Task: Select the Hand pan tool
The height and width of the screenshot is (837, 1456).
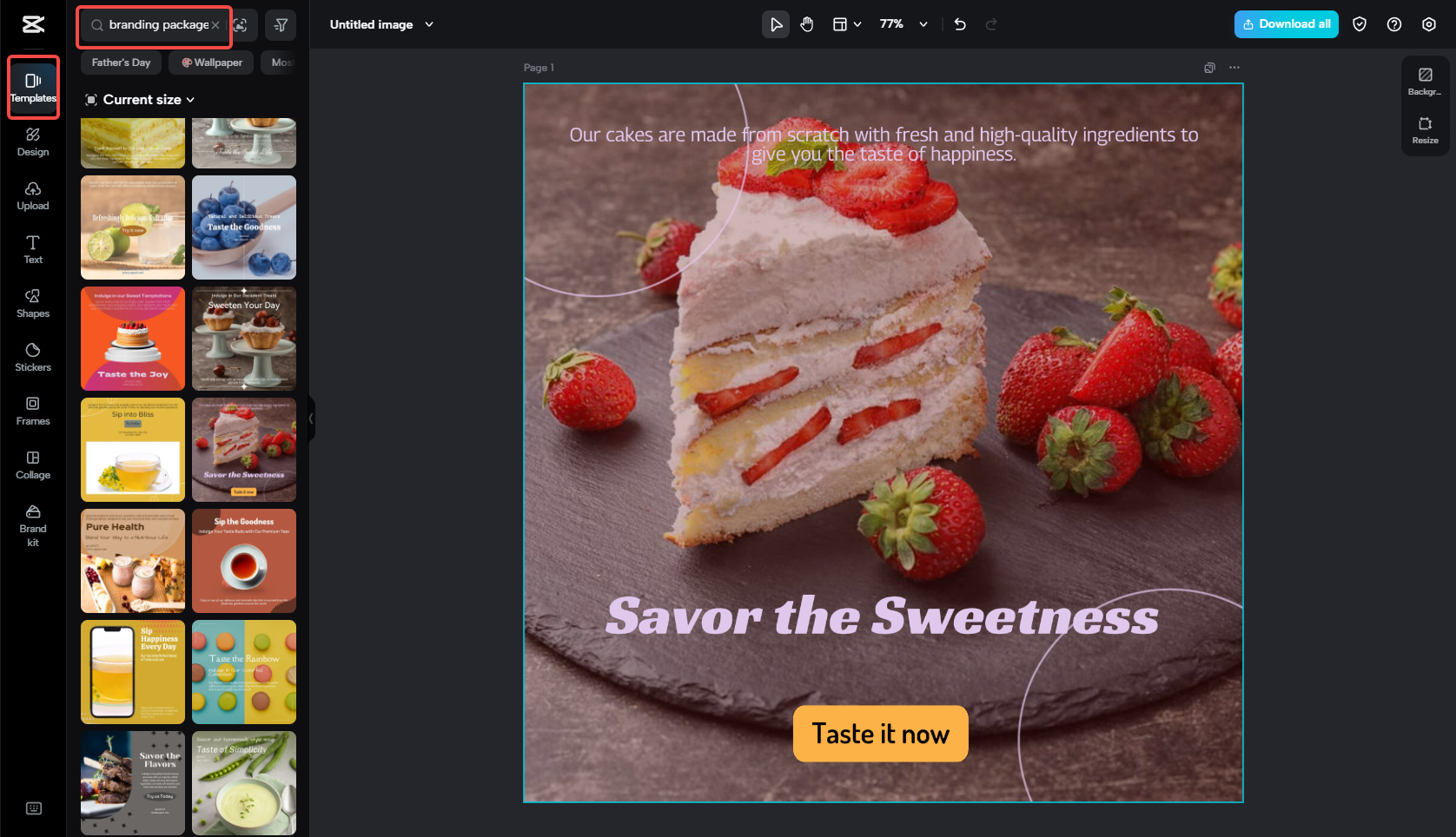Action: point(806,24)
